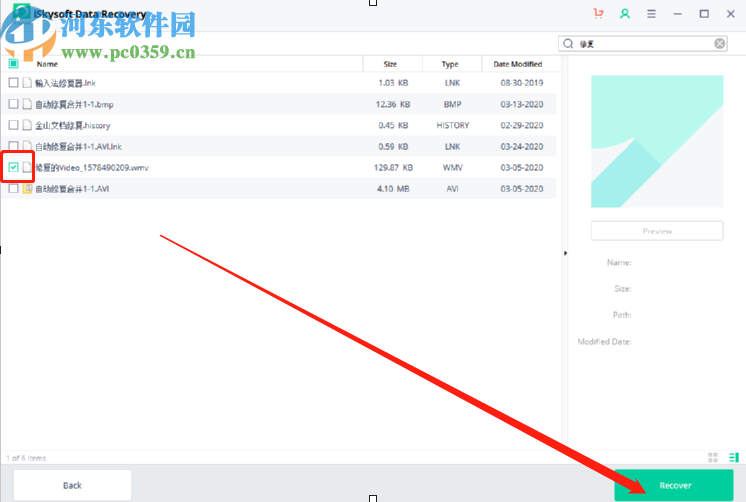
Task: Click the iSkysoft app logo icon
Action: pos(21,12)
